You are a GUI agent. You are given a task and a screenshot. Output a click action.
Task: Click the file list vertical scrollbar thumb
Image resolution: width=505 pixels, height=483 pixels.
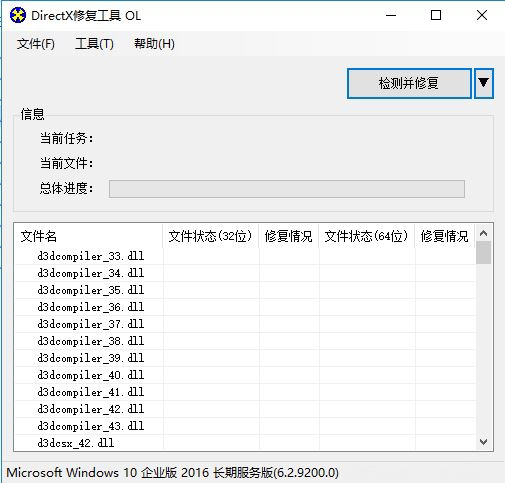click(x=483, y=253)
